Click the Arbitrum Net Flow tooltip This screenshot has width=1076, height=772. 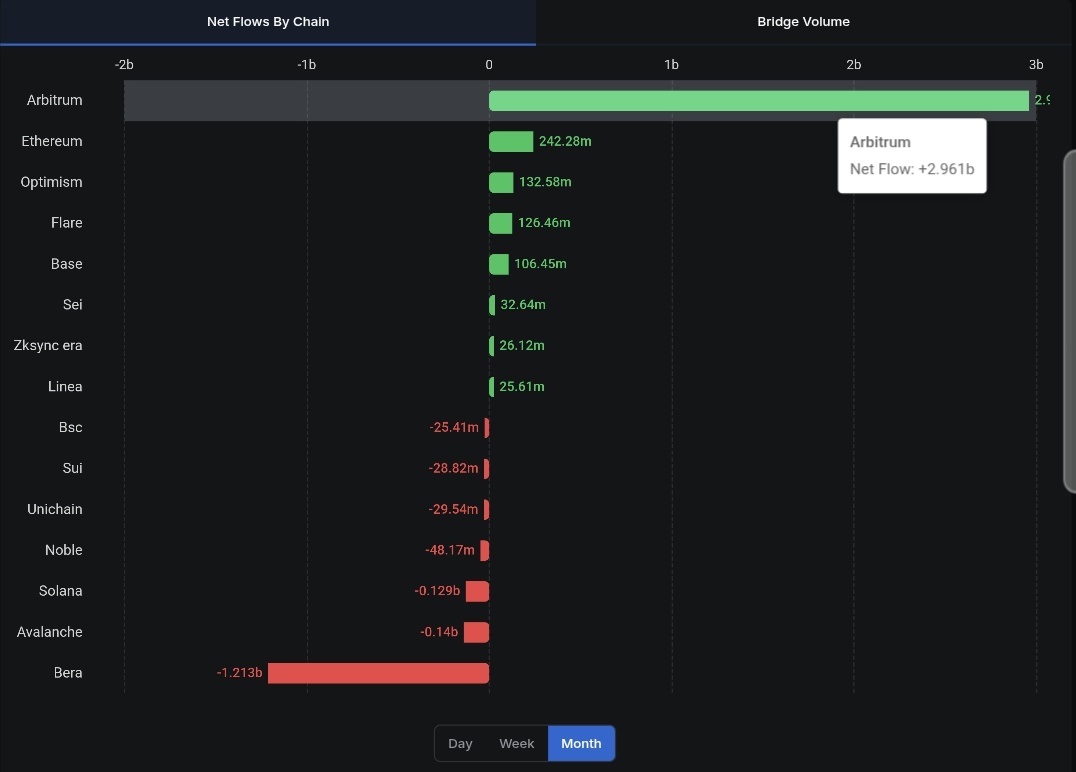(x=912, y=156)
